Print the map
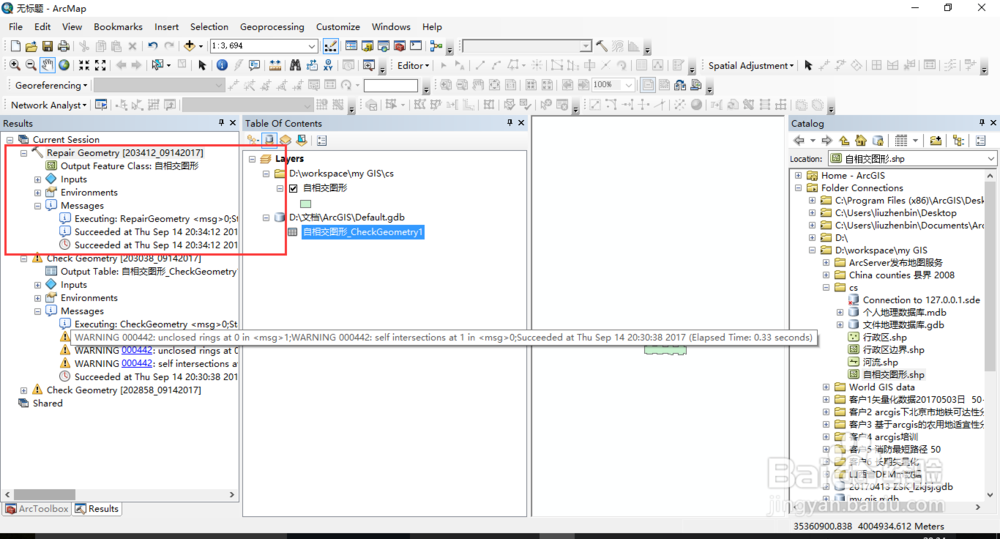This screenshot has width=1000, height=539. 63,46
